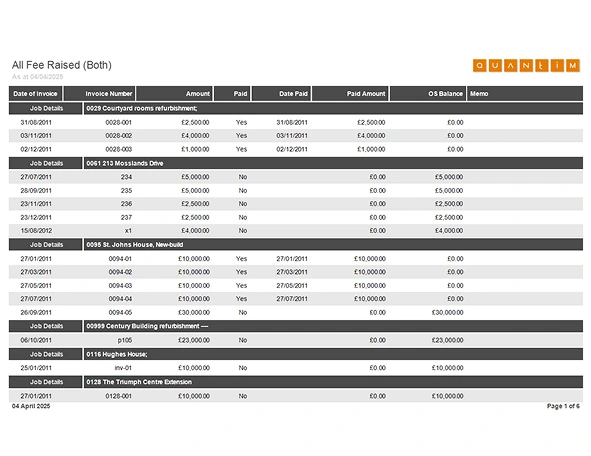The height and width of the screenshot is (456, 591).
Task: Click invoice number 0094-04
Action: pos(120,299)
